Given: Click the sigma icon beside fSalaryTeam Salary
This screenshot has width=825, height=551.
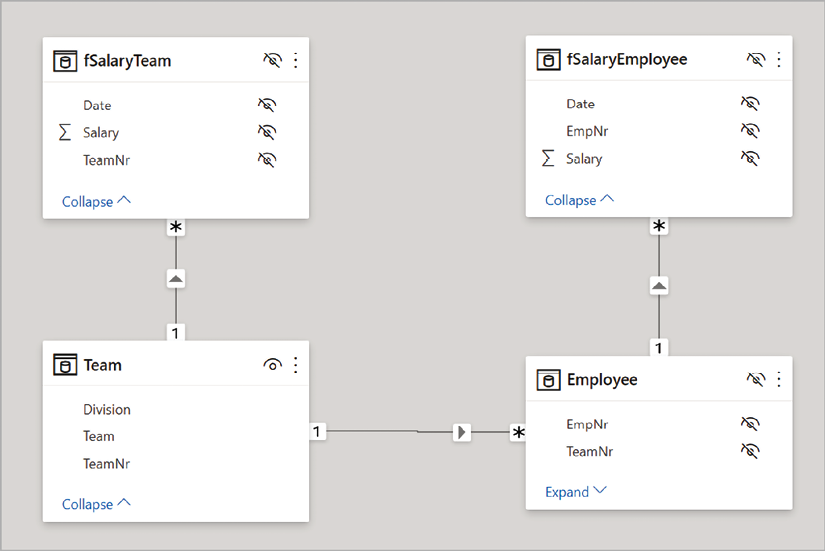Looking at the screenshot, I should [65, 132].
